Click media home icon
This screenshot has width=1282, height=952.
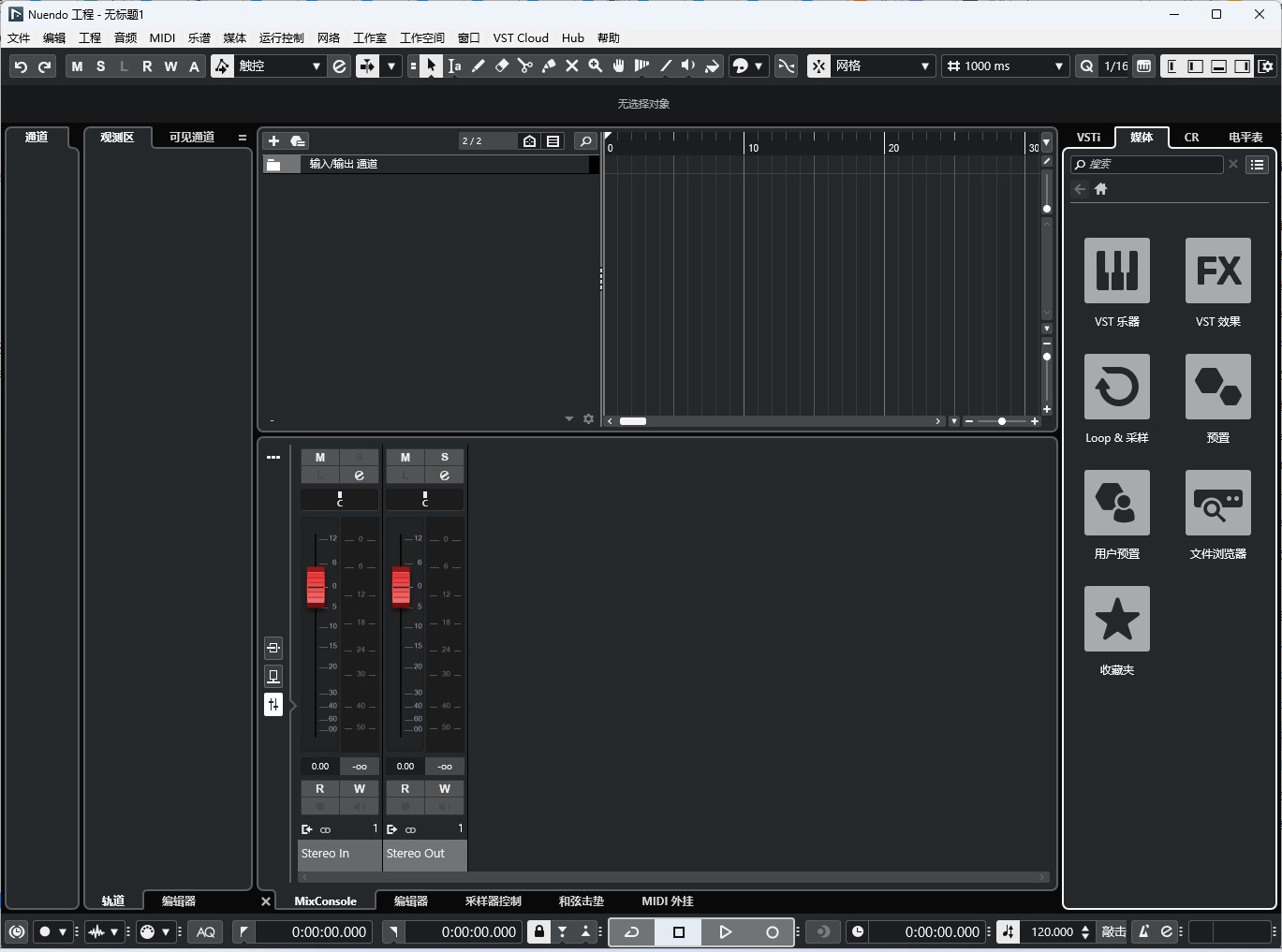(x=1101, y=189)
